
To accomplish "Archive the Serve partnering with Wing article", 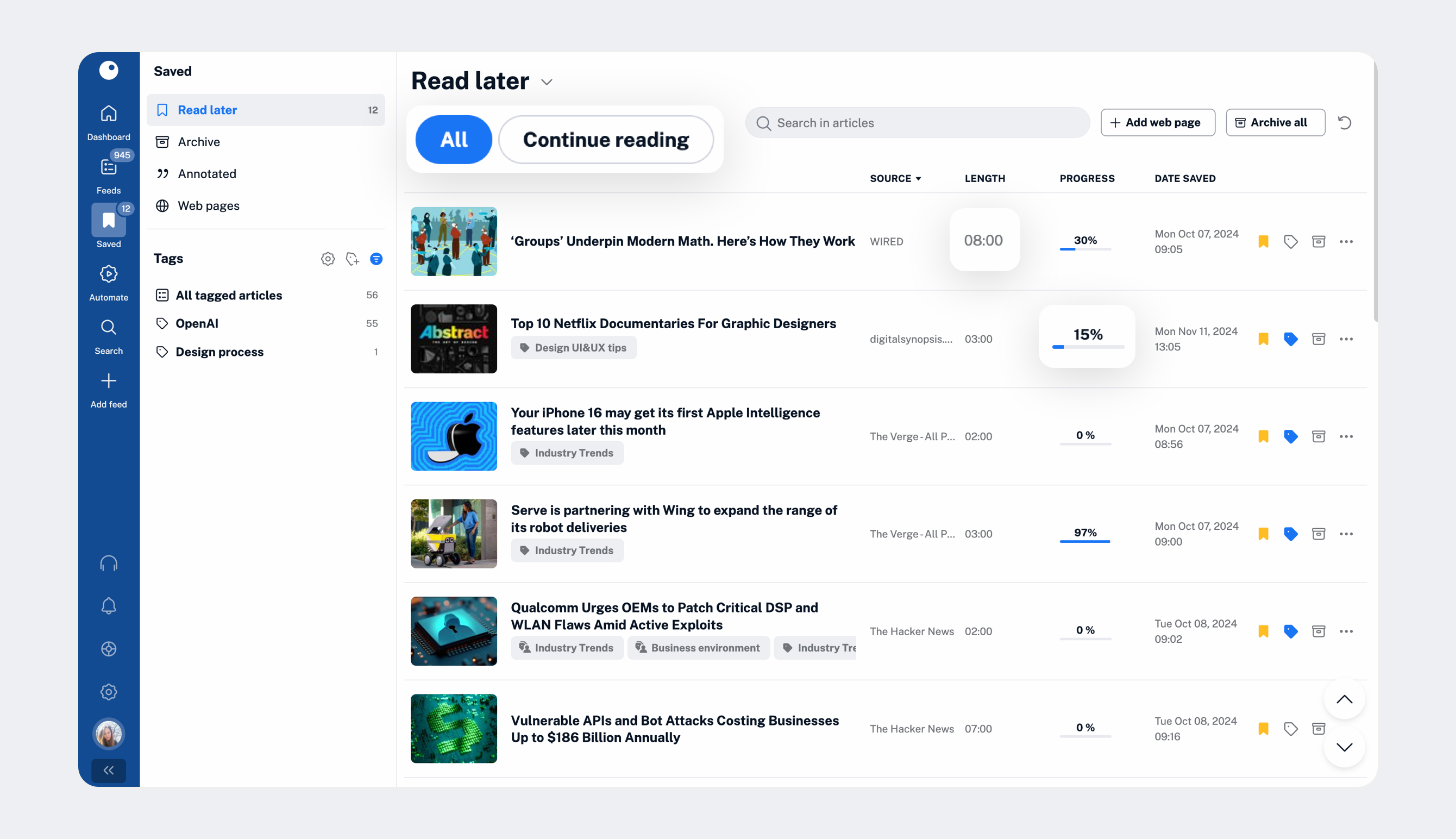I will click(1319, 534).
